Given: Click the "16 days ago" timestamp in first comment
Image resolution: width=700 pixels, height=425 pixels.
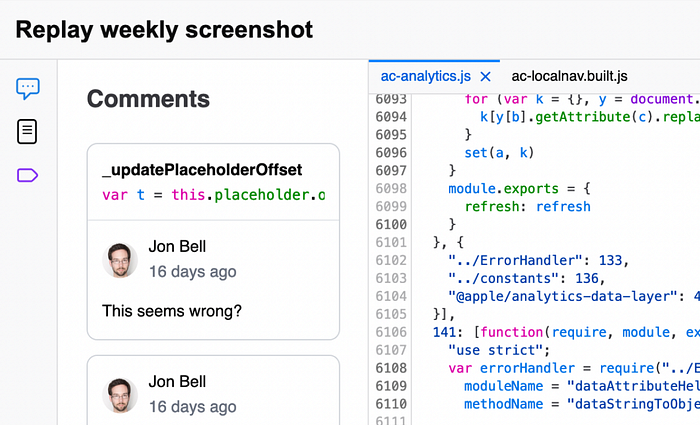Looking at the screenshot, I should 193,271.
